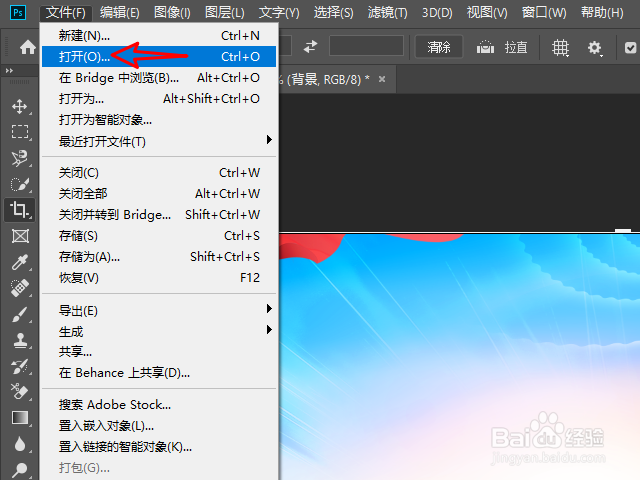Choose 打开为智能对象...
640x480 pixels.
click(159, 120)
